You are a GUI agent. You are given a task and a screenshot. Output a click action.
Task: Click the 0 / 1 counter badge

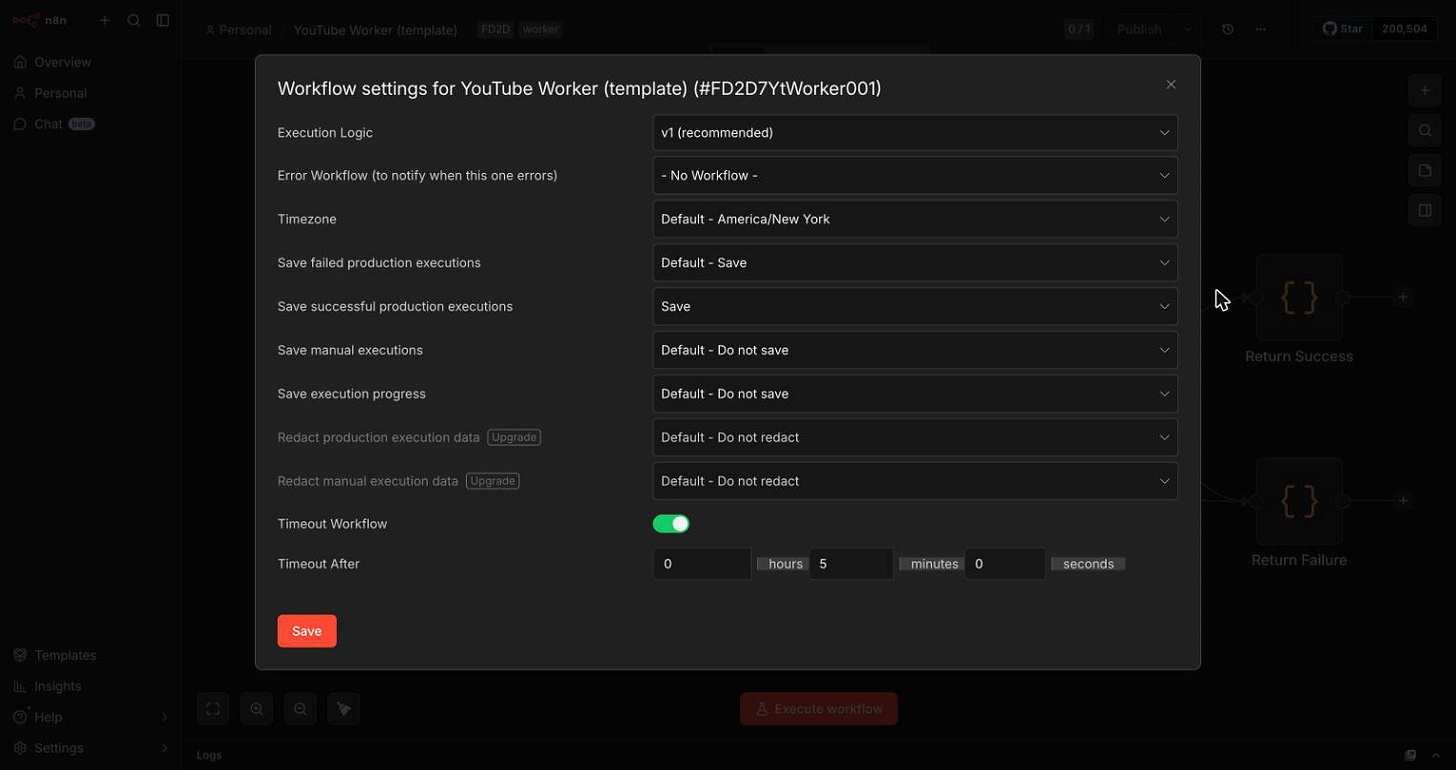pyautogui.click(x=1079, y=29)
